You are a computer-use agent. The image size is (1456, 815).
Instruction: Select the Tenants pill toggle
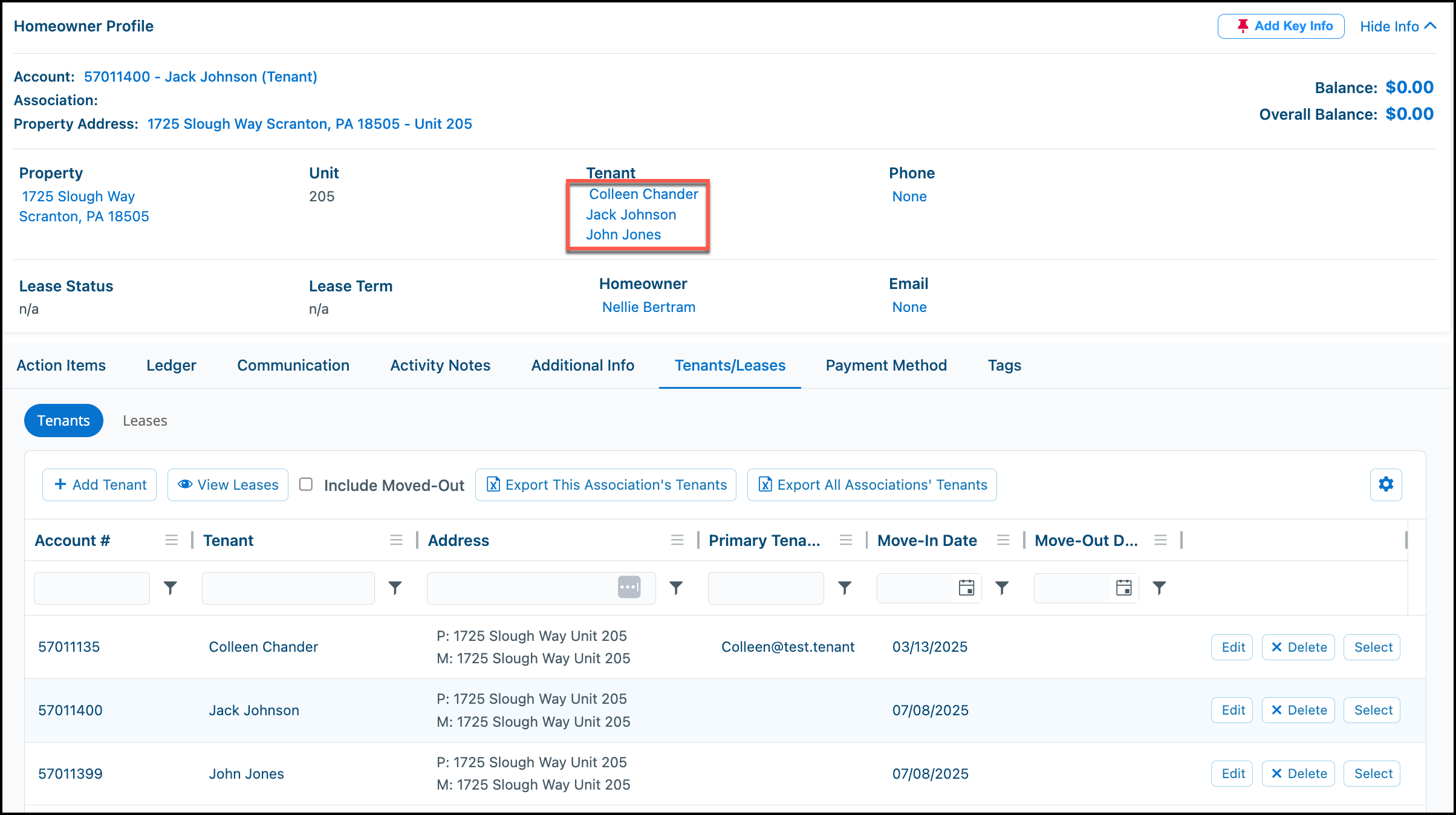[63, 421]
